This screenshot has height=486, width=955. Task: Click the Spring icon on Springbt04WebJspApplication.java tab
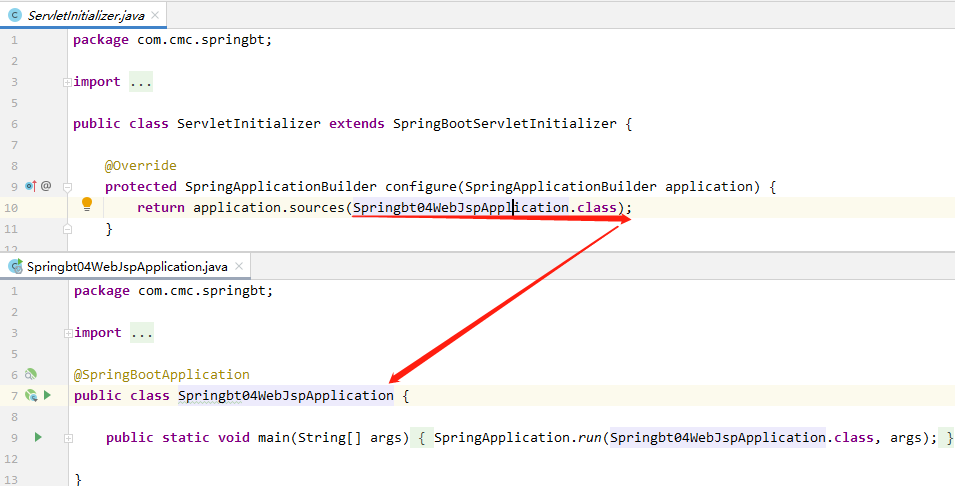(15, 267)
